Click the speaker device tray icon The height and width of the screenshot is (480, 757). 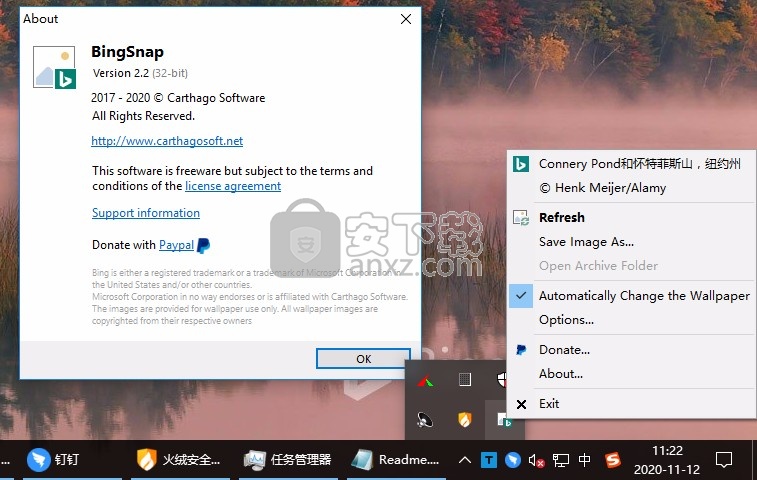tap(425, 420)
